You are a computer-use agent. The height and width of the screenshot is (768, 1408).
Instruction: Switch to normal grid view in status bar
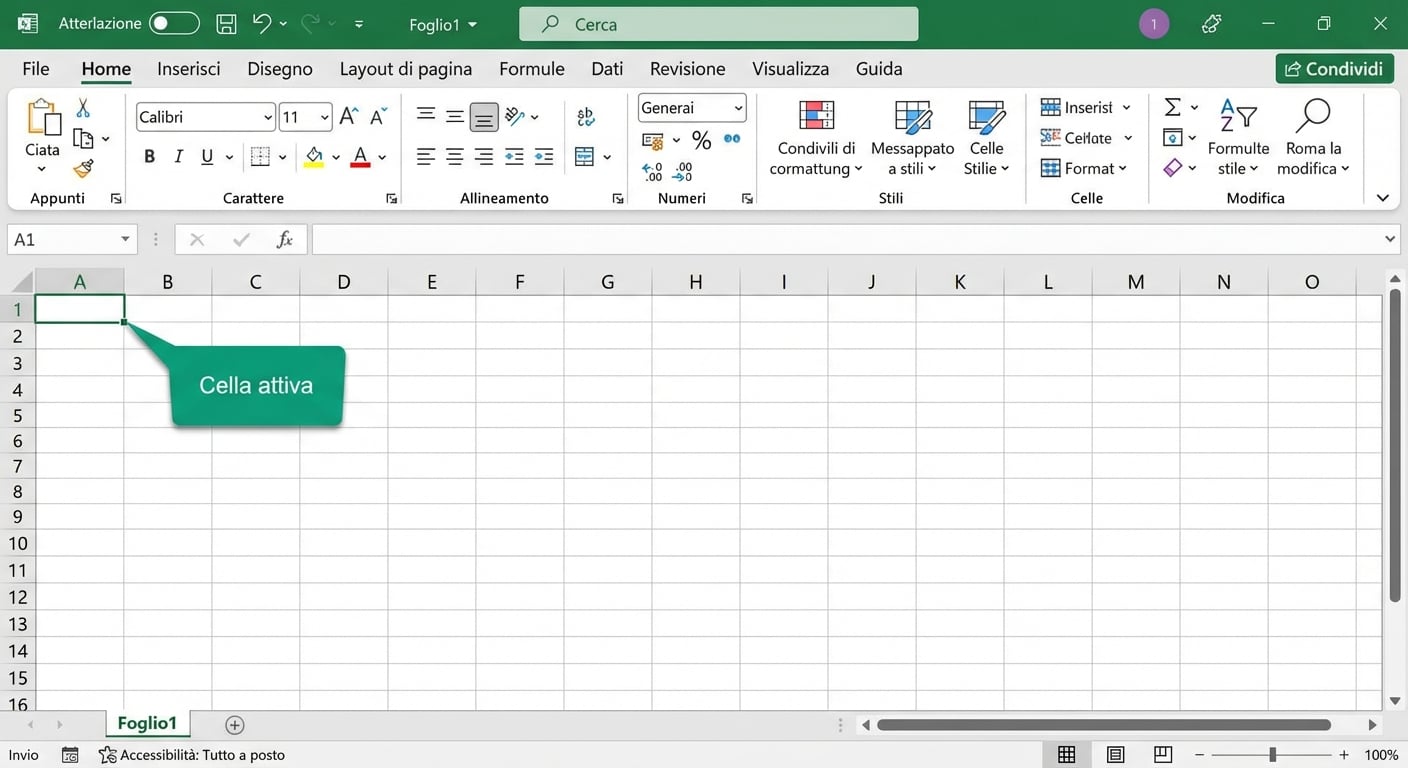1067,755
